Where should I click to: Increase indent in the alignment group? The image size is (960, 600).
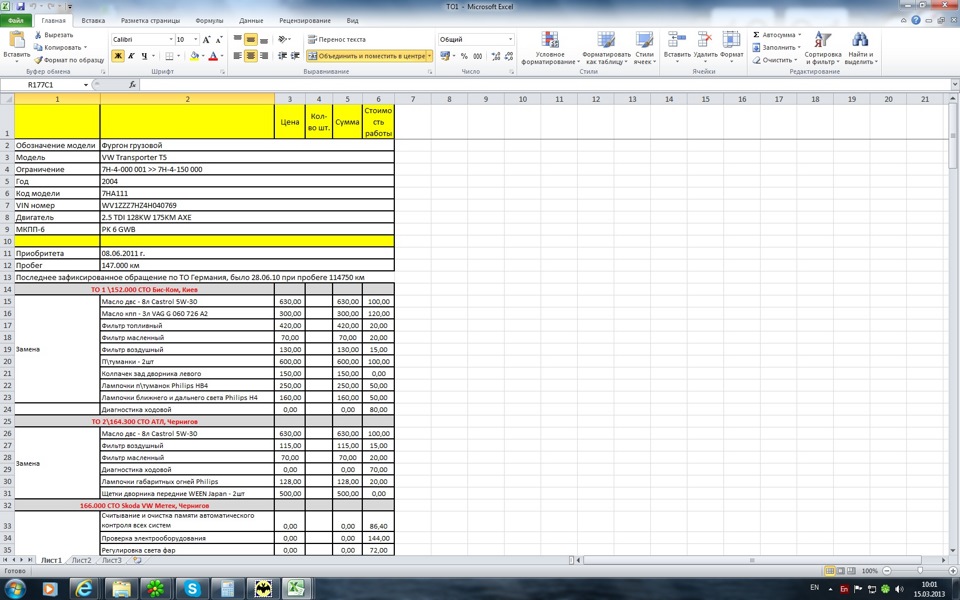tap(297, 56)
